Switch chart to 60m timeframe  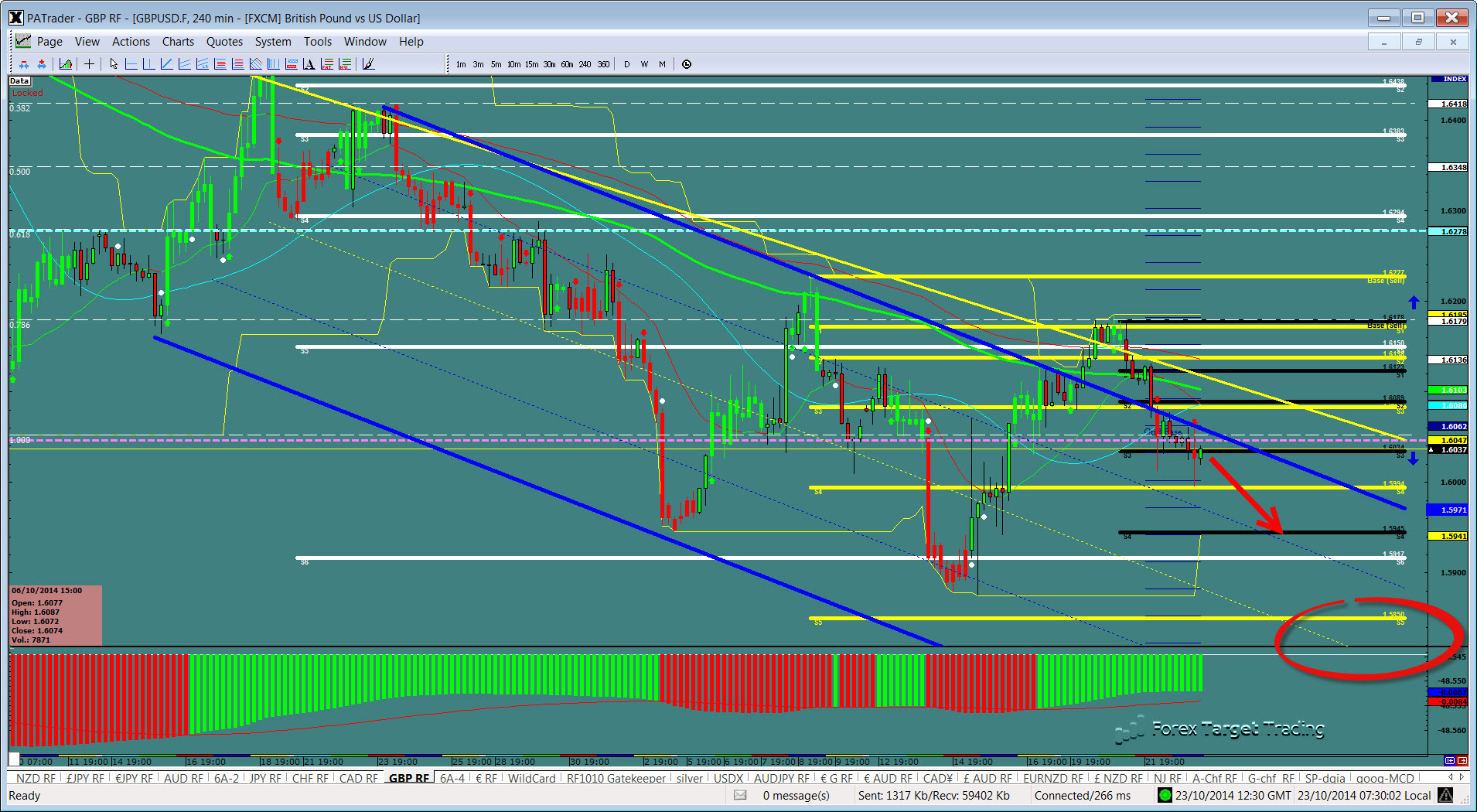click(568, 64)
